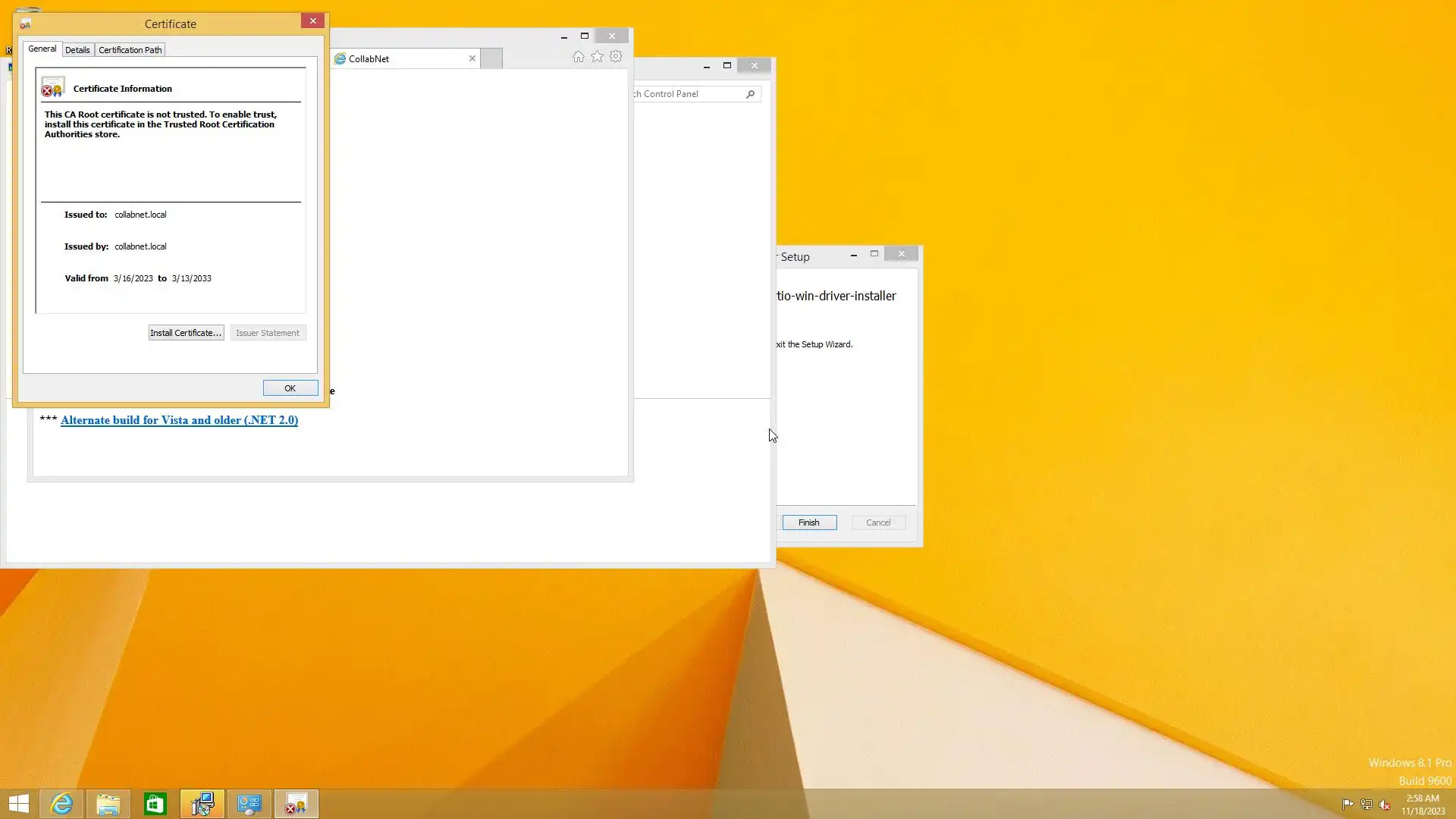Open the Control Panel taskbar item

[249, 804]
